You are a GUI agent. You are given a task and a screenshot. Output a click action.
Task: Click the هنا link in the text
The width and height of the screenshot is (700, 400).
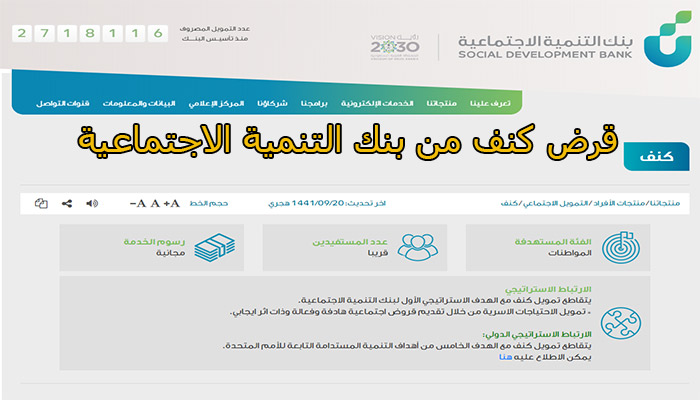click(505, 357)
